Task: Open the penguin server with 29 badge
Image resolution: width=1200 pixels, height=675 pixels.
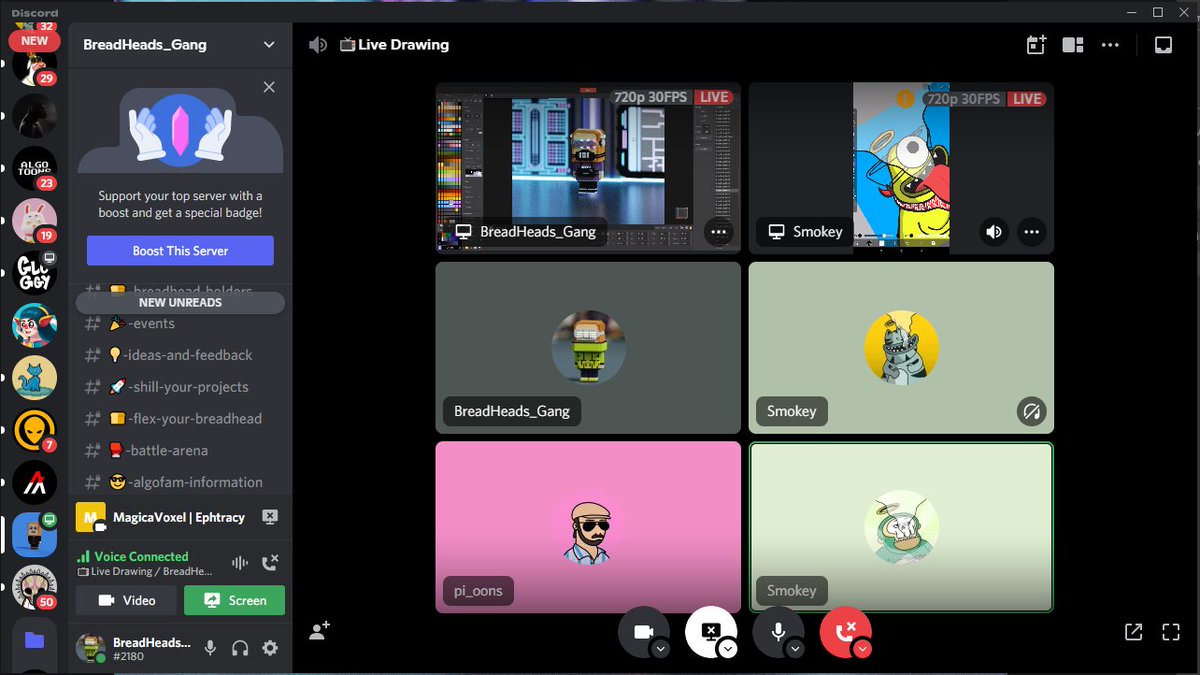Action: 34,66
